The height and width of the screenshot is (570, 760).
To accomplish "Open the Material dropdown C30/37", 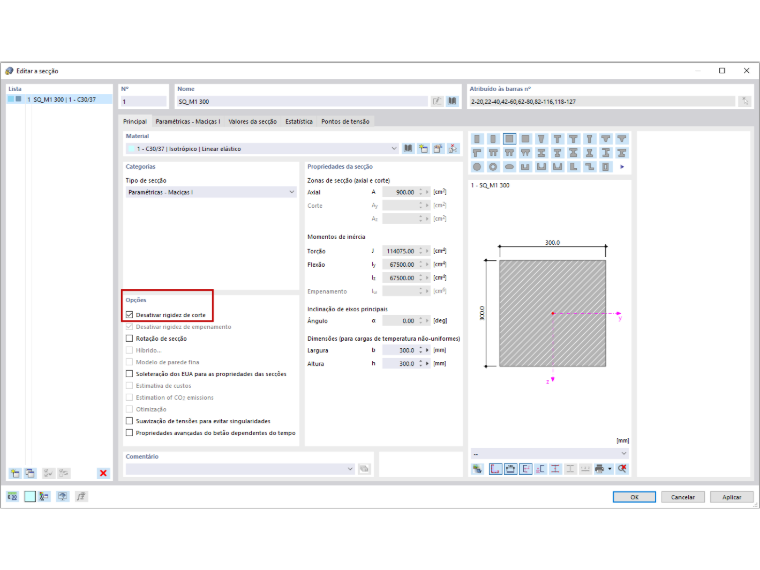I will click(262, 148).
